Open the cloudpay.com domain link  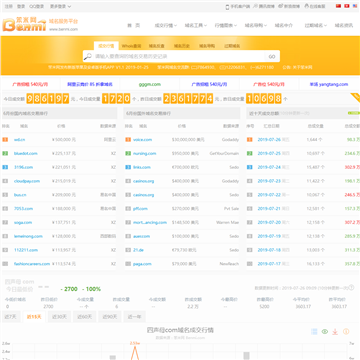[x=27, y=181]
